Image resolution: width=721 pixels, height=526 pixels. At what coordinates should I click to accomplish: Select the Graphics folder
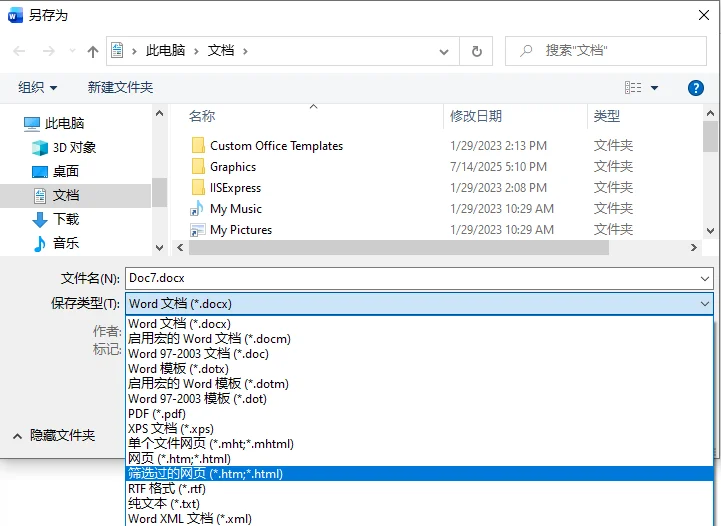pos(233,167)
